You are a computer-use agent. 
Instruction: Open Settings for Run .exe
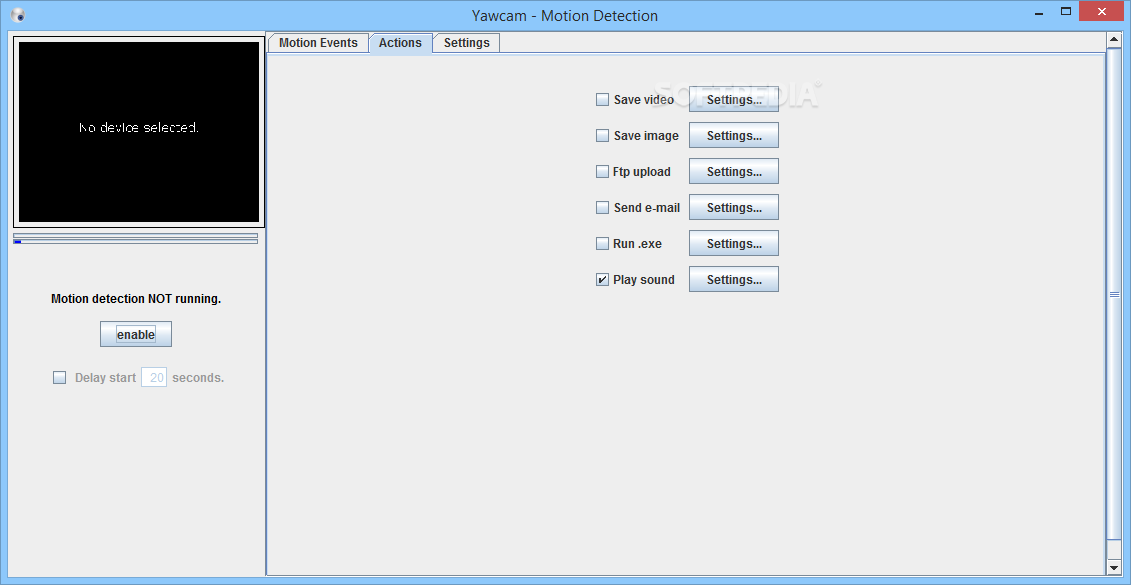(734, 244)
